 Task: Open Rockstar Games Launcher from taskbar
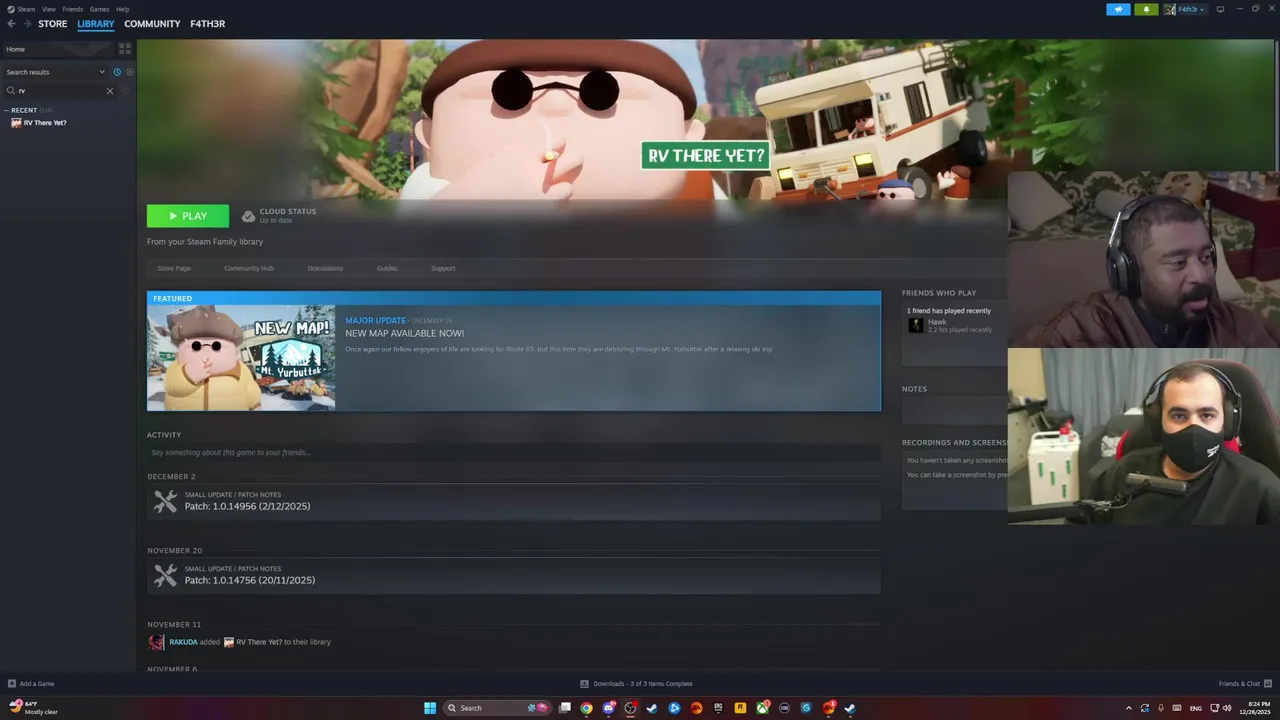[x=740, y=708]
